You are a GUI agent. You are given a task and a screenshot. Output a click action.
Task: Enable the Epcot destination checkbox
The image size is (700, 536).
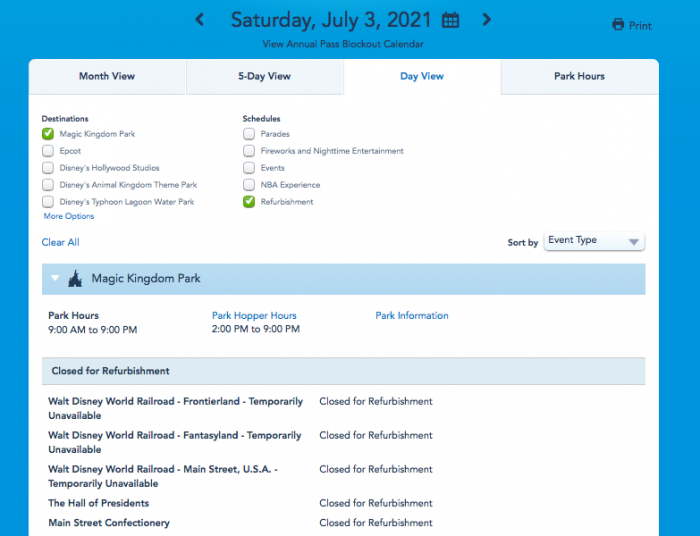[48, 151]
